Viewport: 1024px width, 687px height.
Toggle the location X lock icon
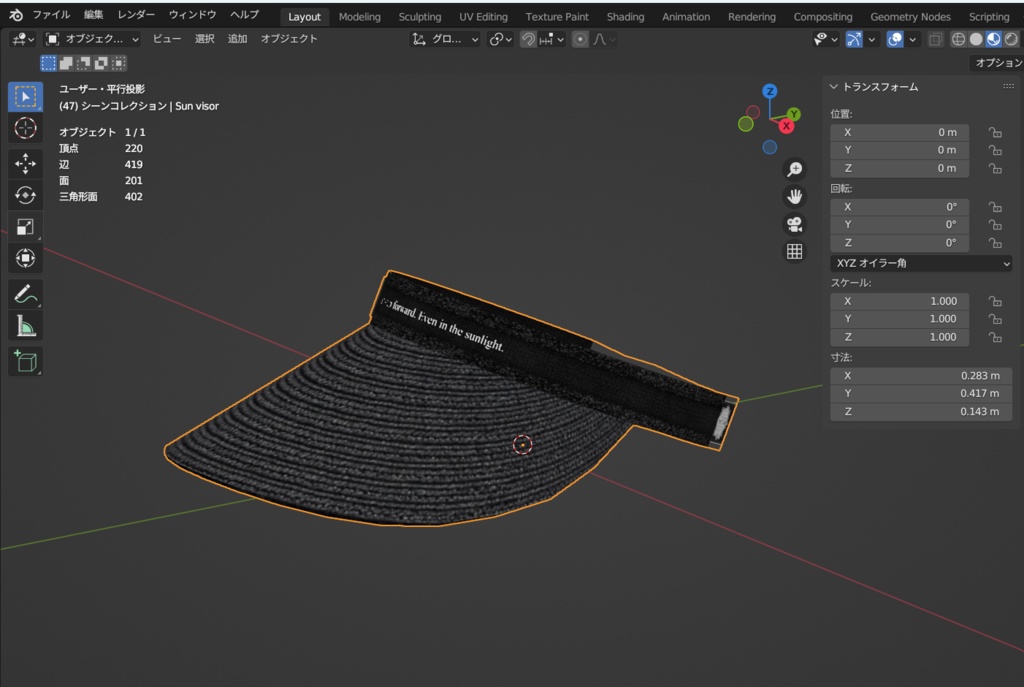coord(995,132)
